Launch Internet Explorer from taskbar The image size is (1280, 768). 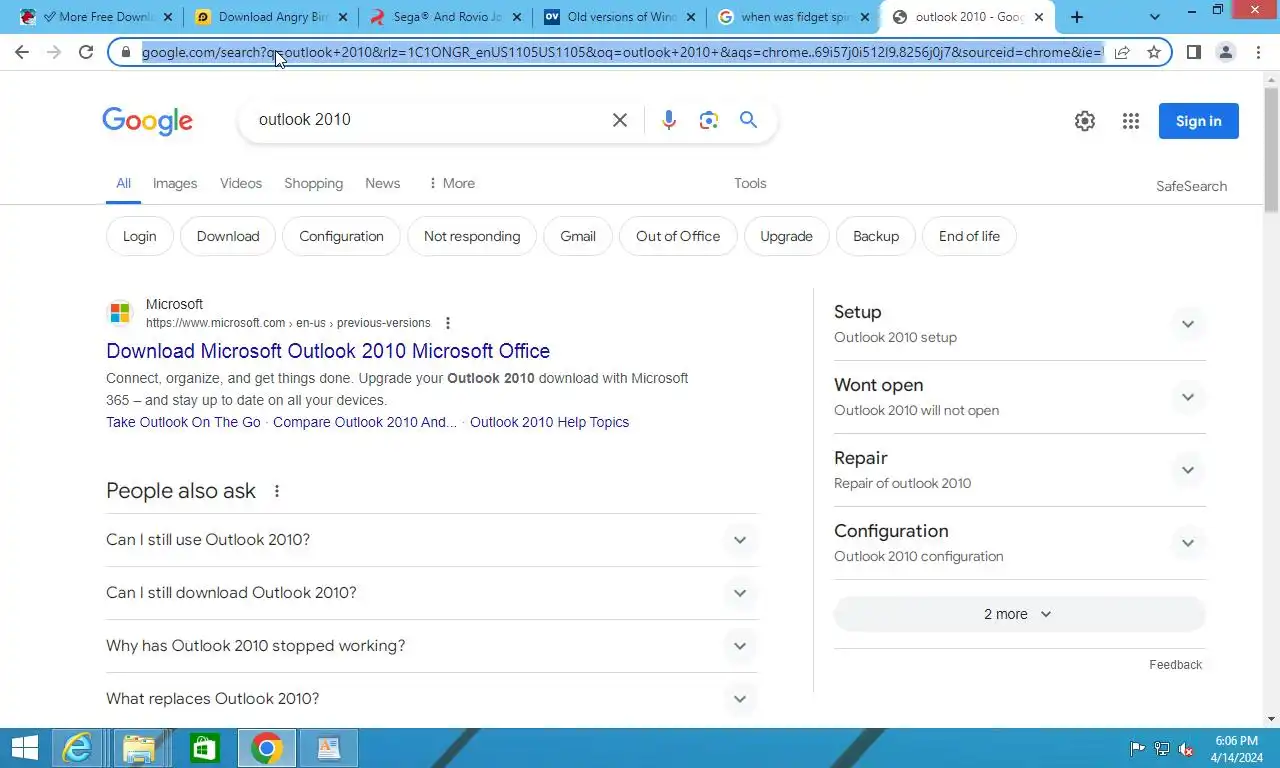(x=77, y=748)
